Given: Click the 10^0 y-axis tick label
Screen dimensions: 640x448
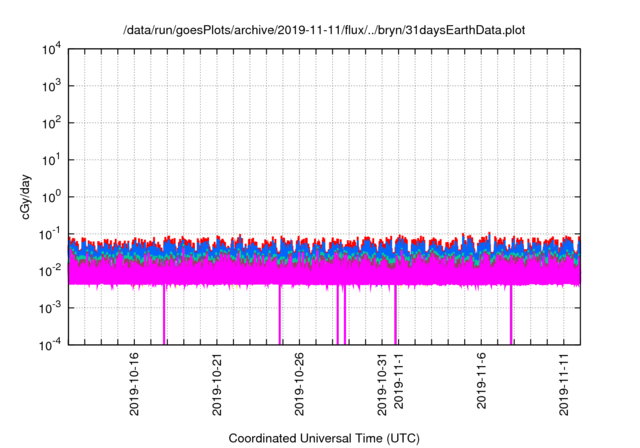Looking at the screenshot, I should (52, 197).
